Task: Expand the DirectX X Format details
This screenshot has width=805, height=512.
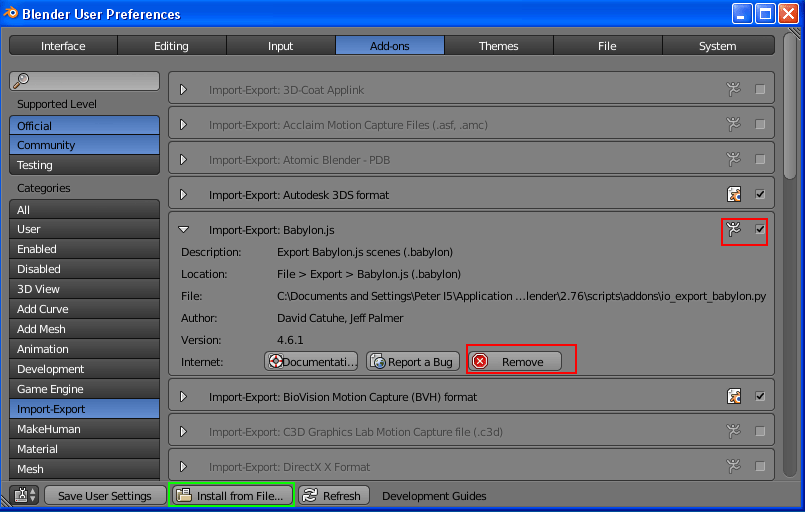Action: [x=183, y=466]
